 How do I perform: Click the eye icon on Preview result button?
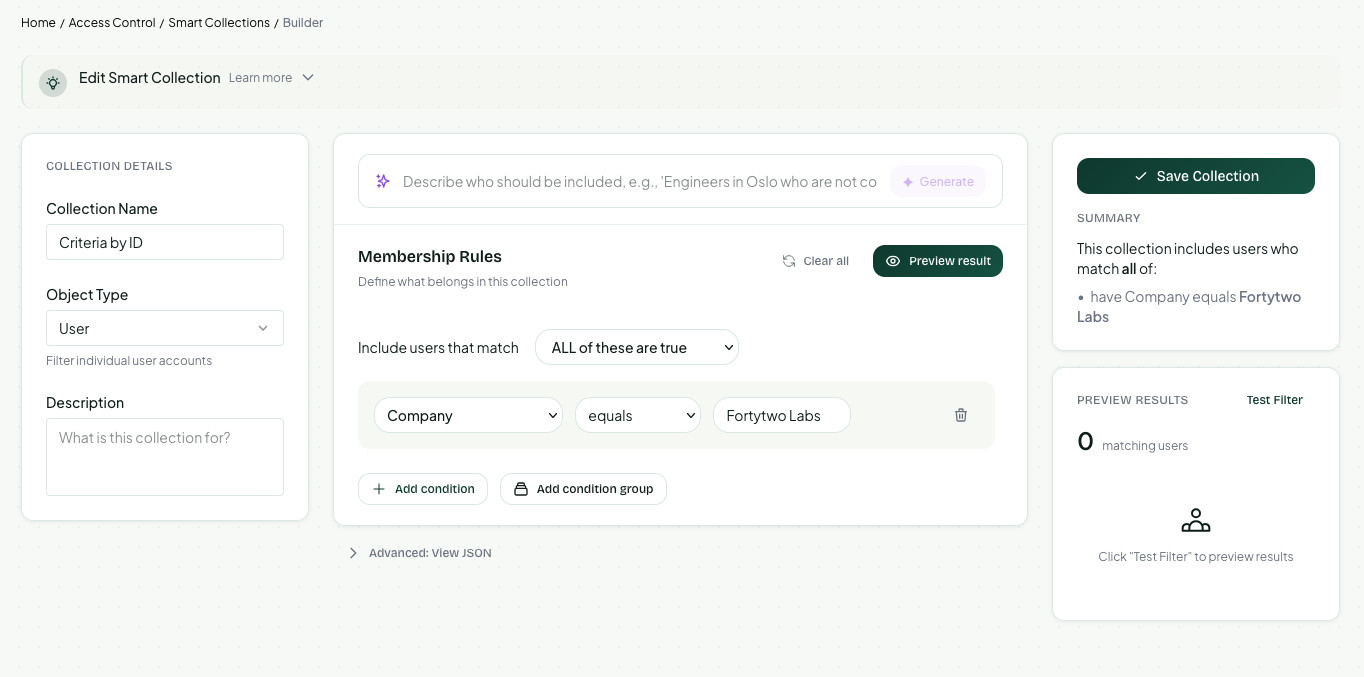(x=893, y=261)
